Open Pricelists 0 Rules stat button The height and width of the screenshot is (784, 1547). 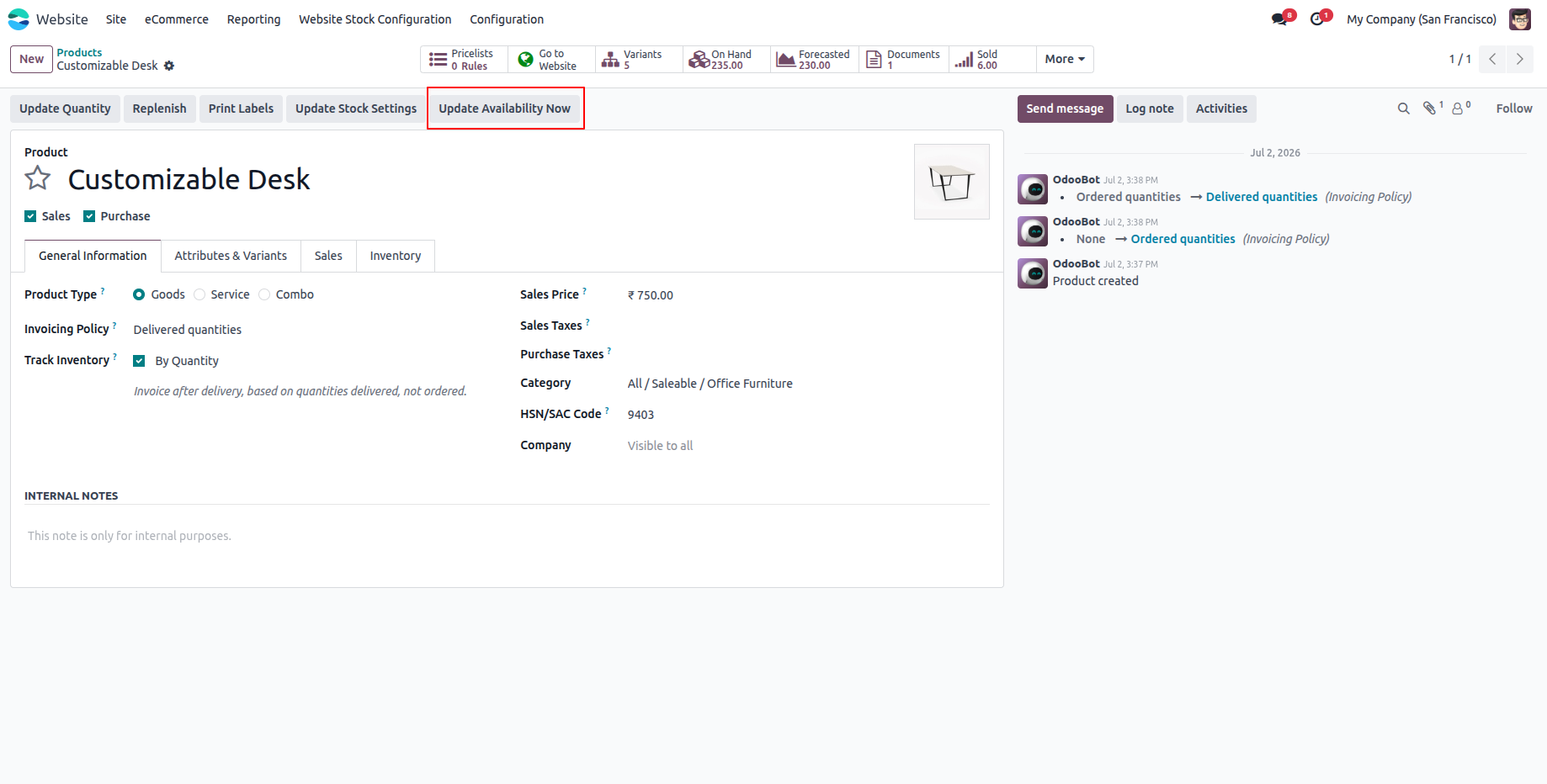[464, 60]
